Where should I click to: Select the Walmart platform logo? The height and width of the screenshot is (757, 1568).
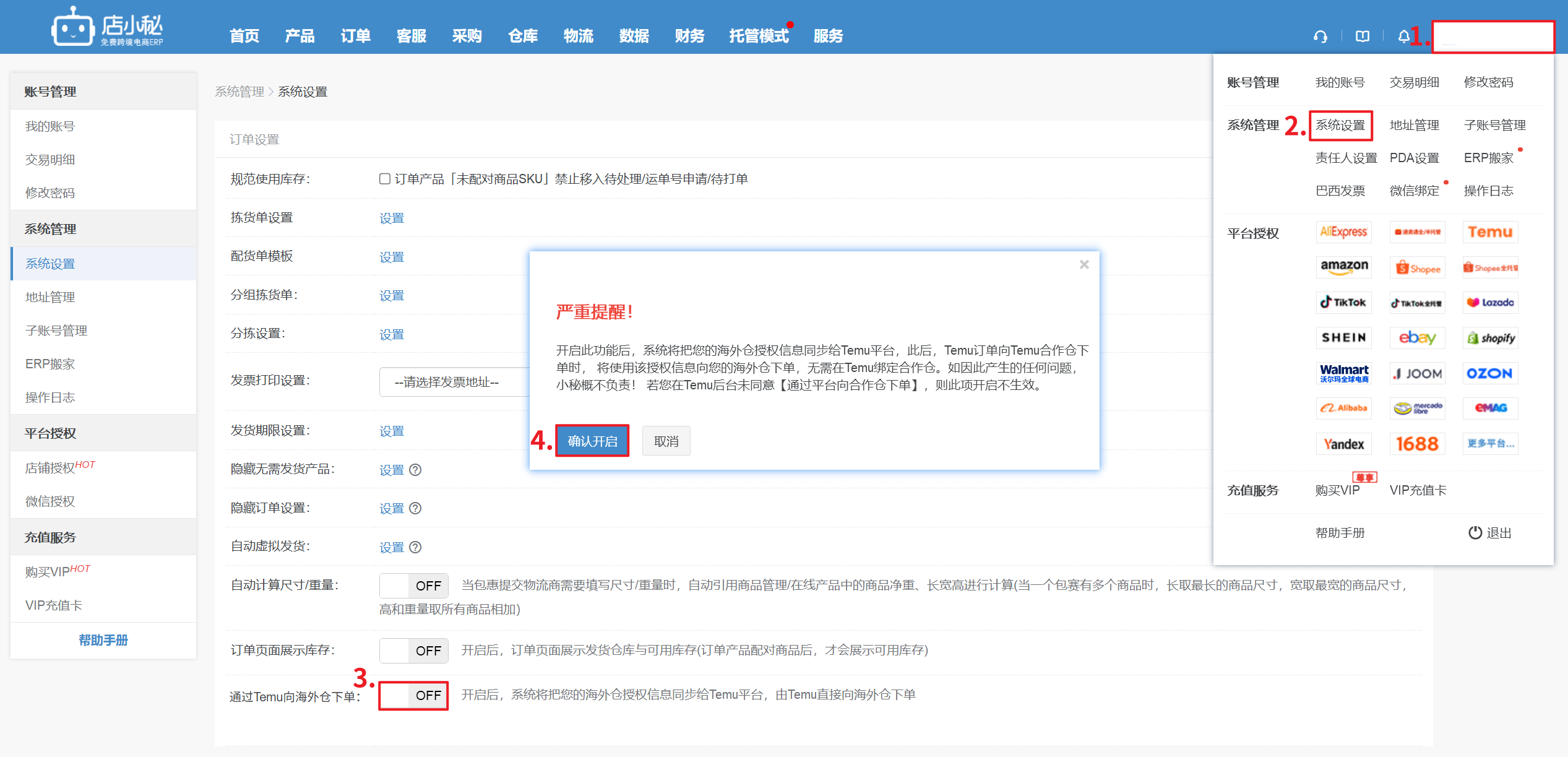pyautogui.click(x=1344, y=373)
